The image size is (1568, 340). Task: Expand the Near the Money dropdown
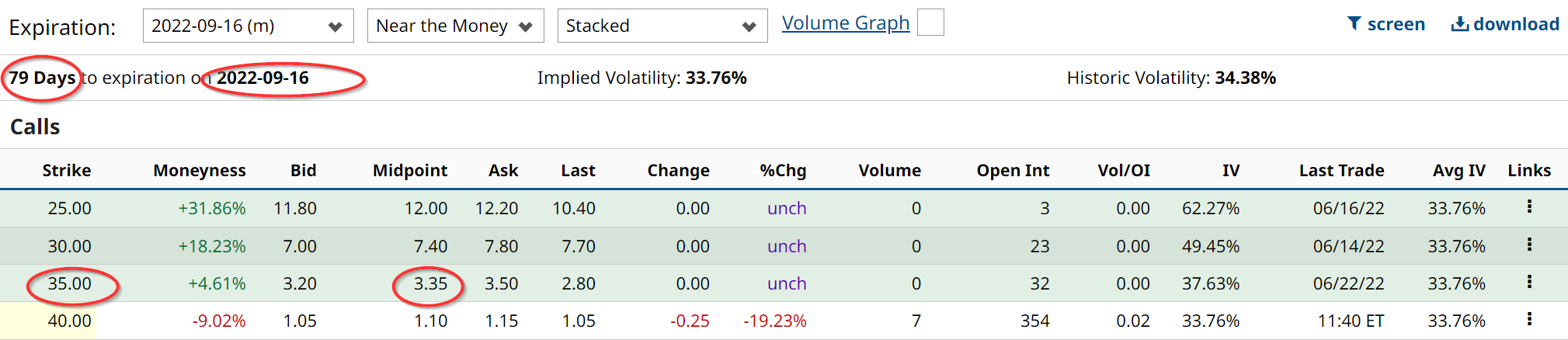(455, 26)
